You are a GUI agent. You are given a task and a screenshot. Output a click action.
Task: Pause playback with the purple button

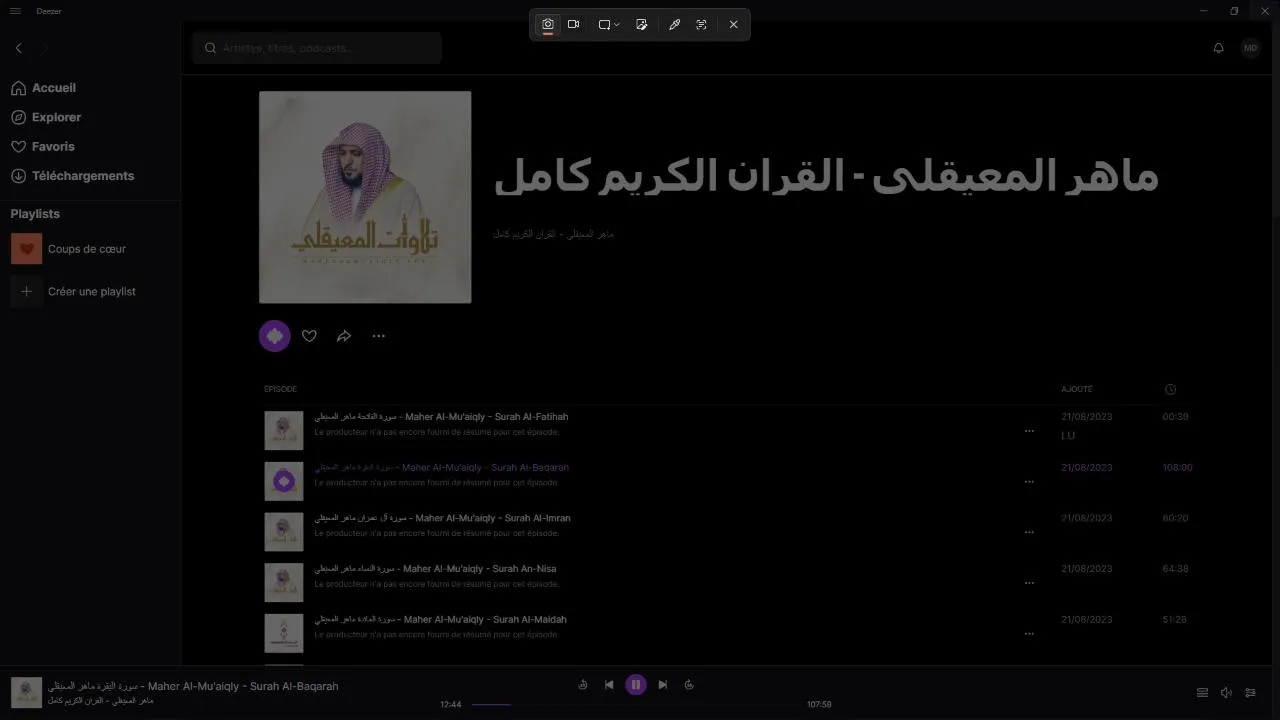click(x=636, y=685)
